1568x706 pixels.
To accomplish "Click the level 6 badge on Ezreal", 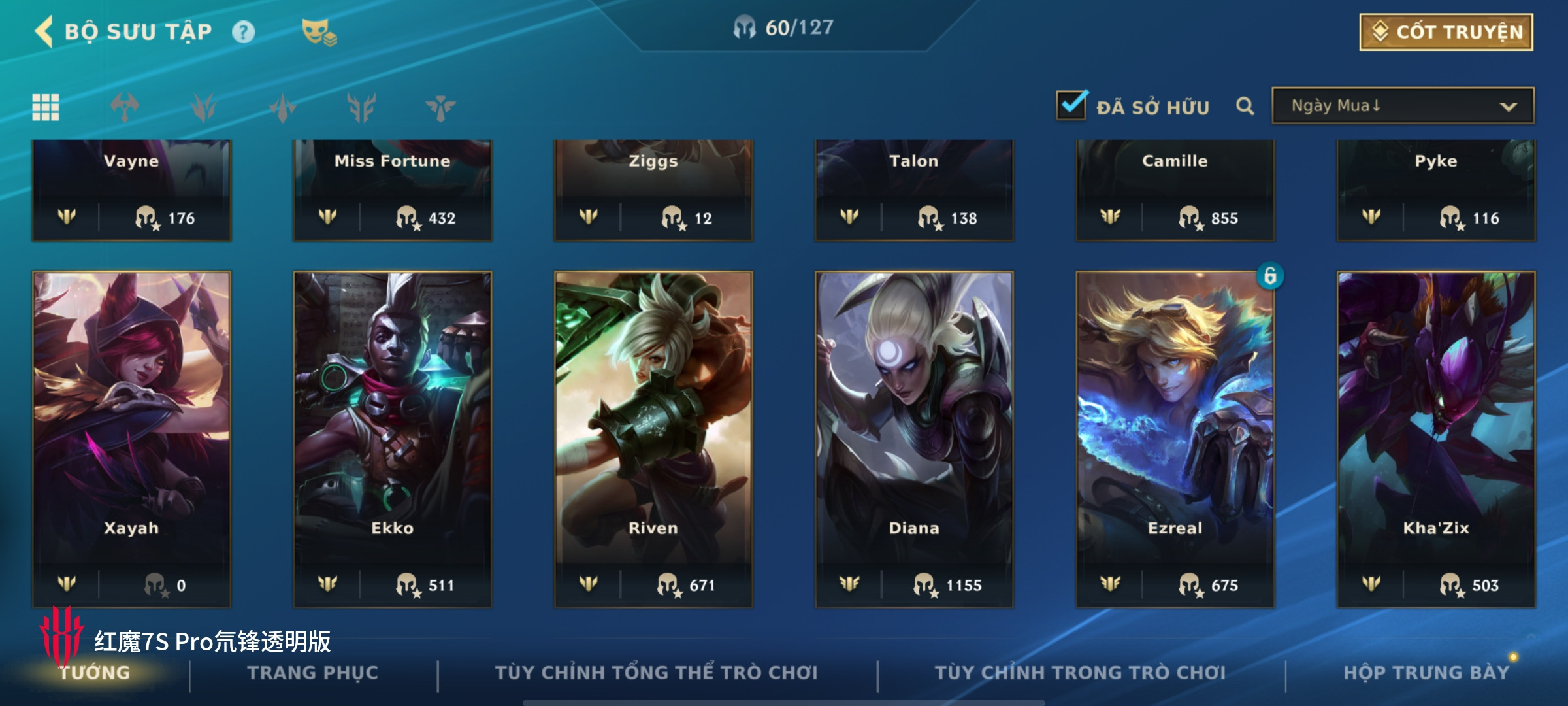I will point(1270,276).
